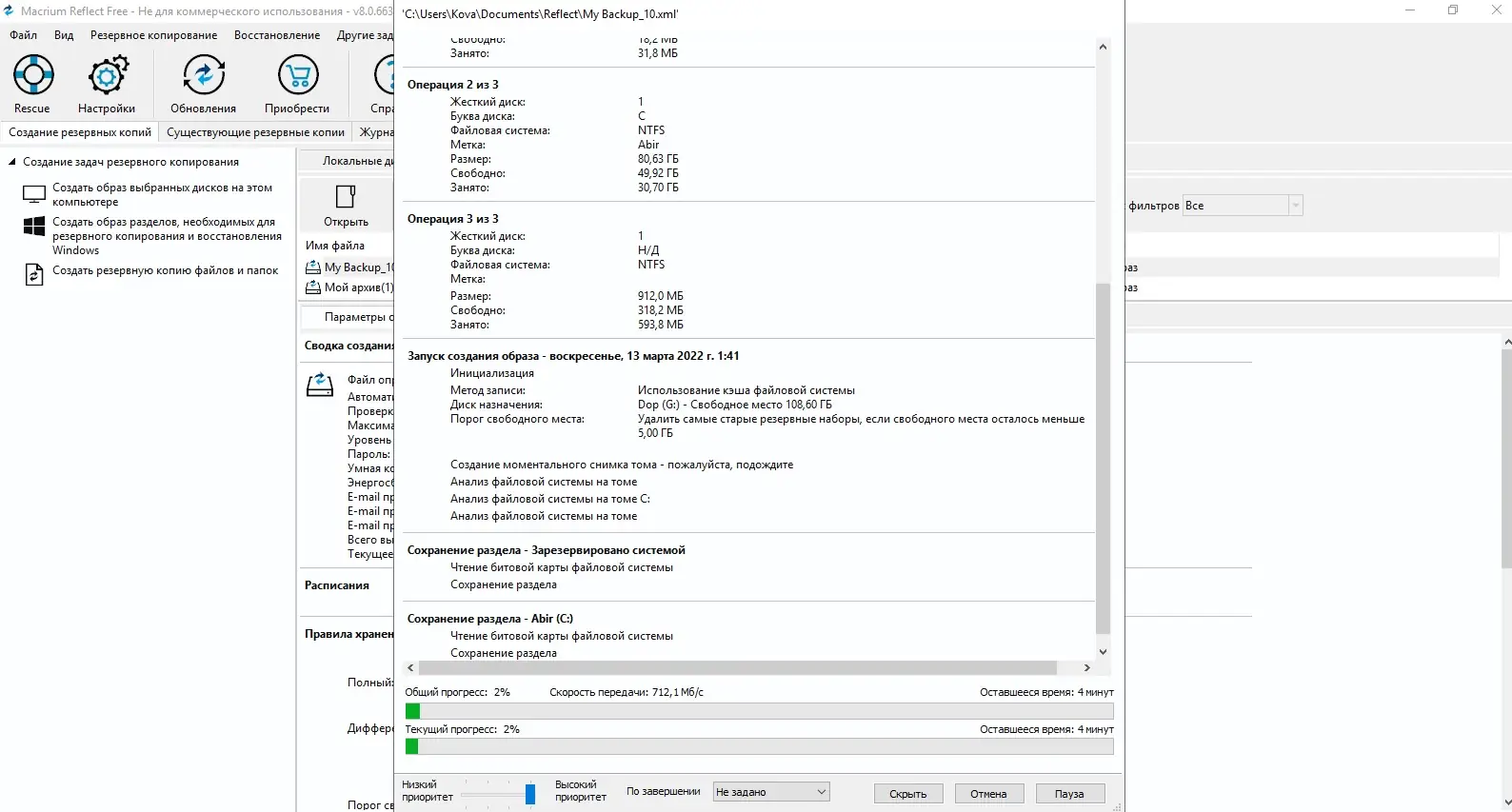This screenshot has height=812, width=1512.
Task: Click the Открыть document icon
Action: point(346,196)
